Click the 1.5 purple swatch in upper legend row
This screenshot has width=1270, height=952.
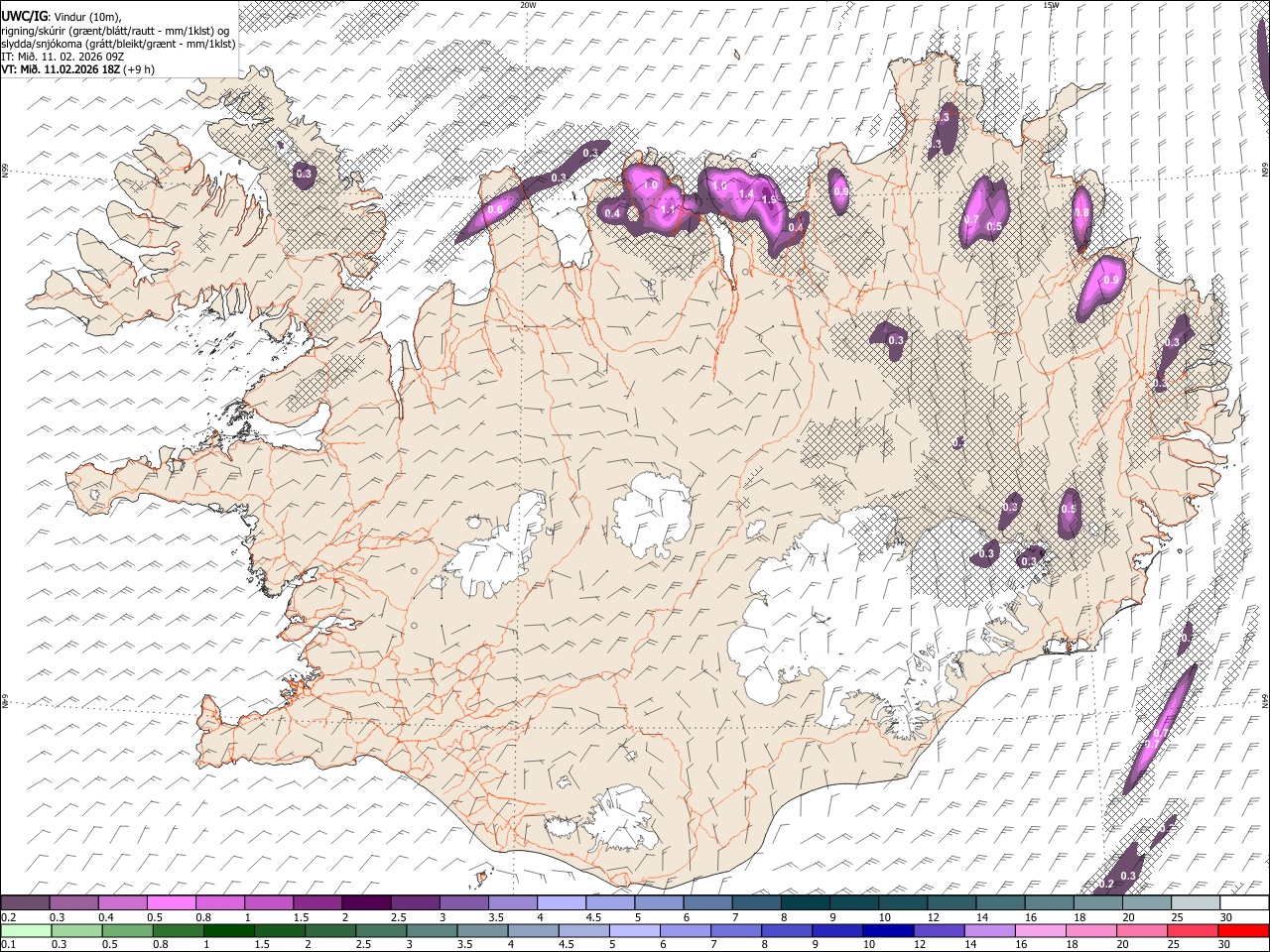coord(317,903)
